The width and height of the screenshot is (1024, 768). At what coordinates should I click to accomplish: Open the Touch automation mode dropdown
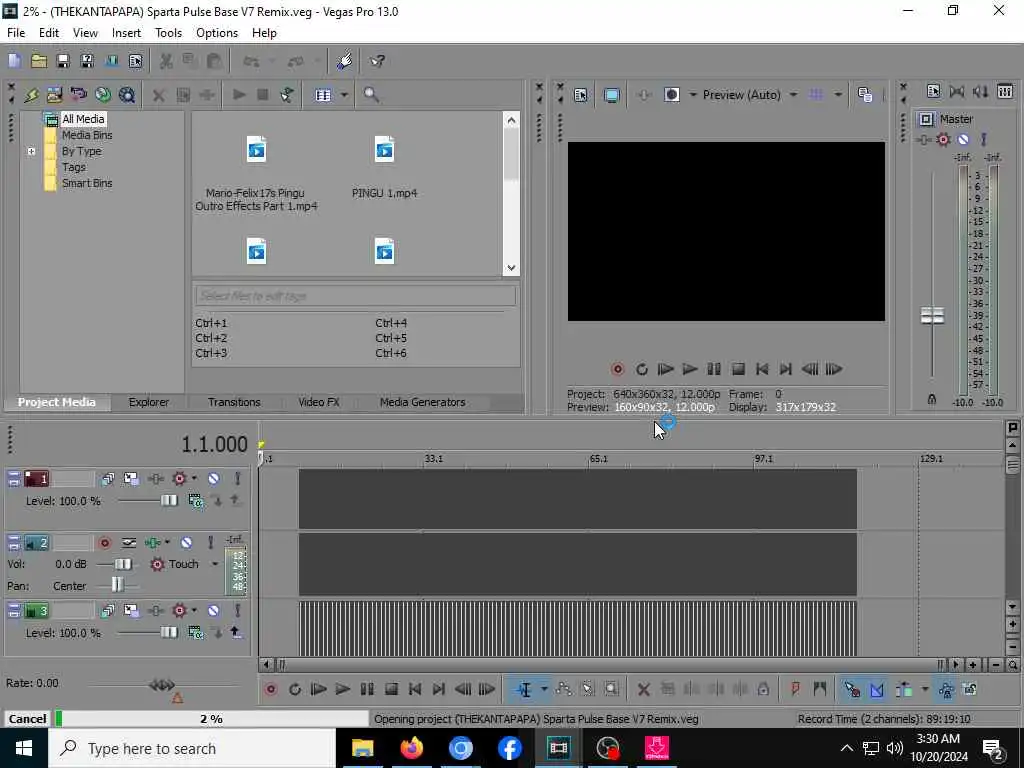(215, 564)
